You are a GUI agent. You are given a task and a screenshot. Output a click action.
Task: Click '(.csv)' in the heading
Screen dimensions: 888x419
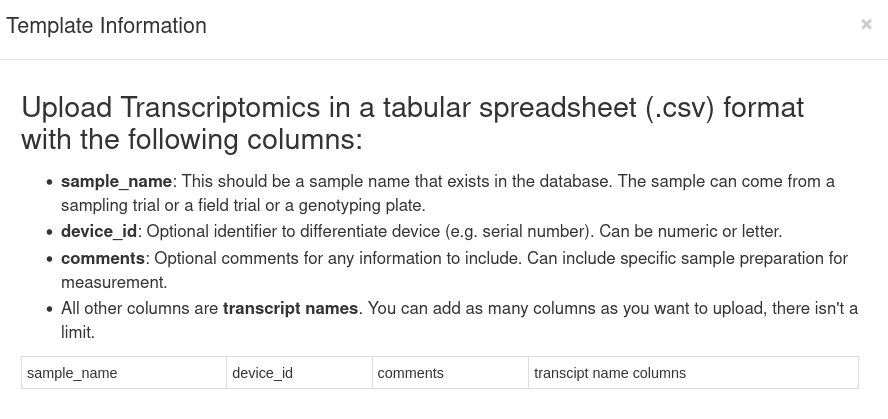click(679, 107)
